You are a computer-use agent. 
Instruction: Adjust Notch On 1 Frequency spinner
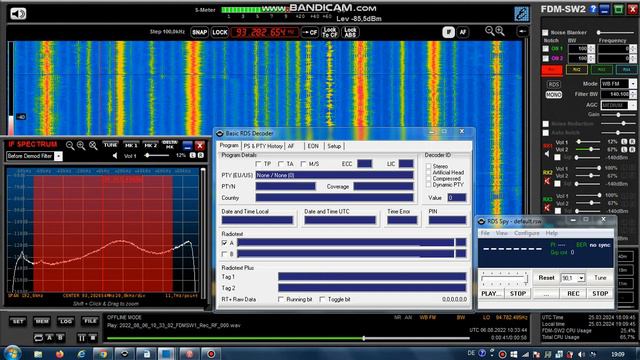tap(633, 49)
